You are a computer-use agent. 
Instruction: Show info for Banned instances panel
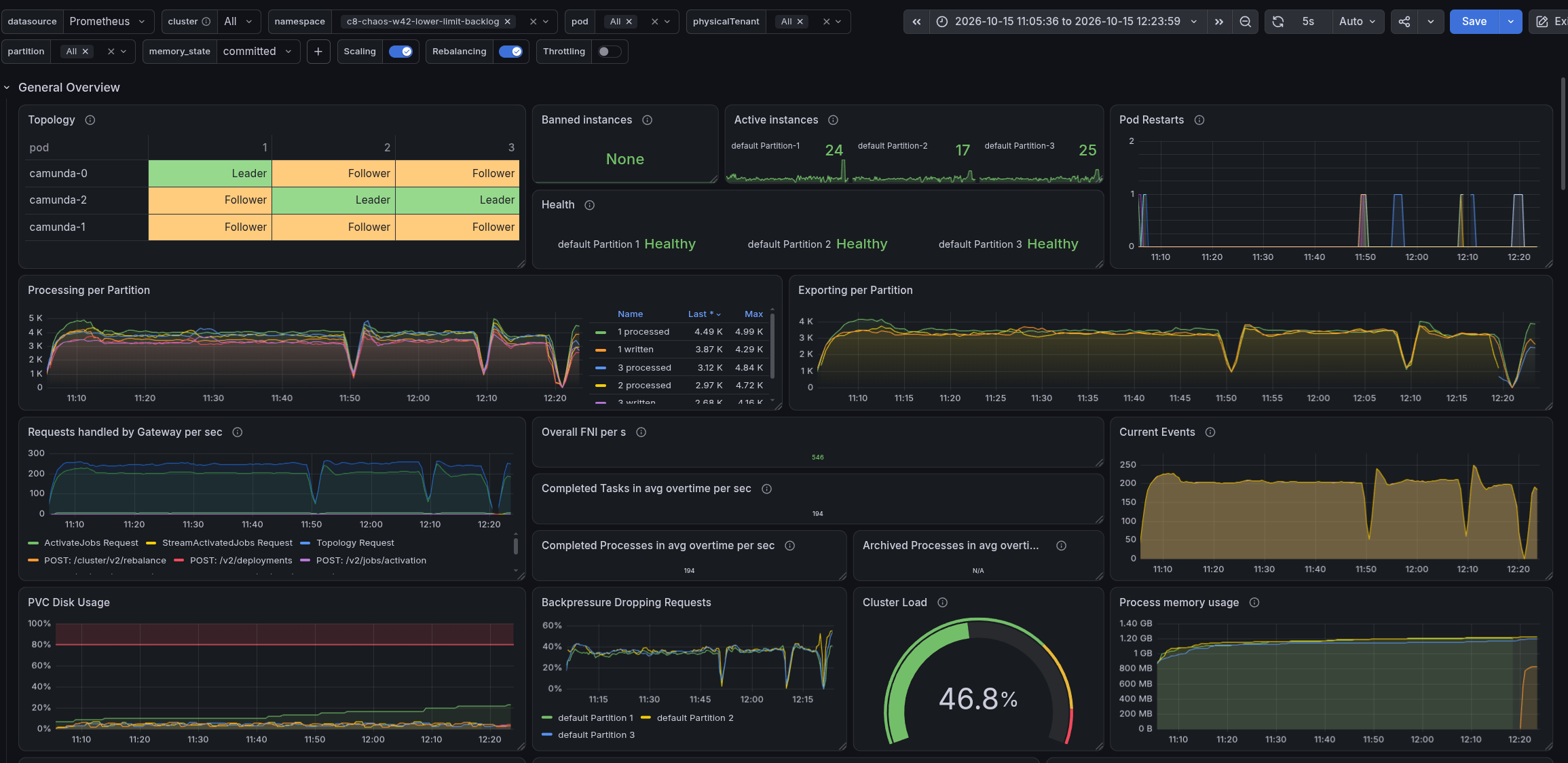648,120
